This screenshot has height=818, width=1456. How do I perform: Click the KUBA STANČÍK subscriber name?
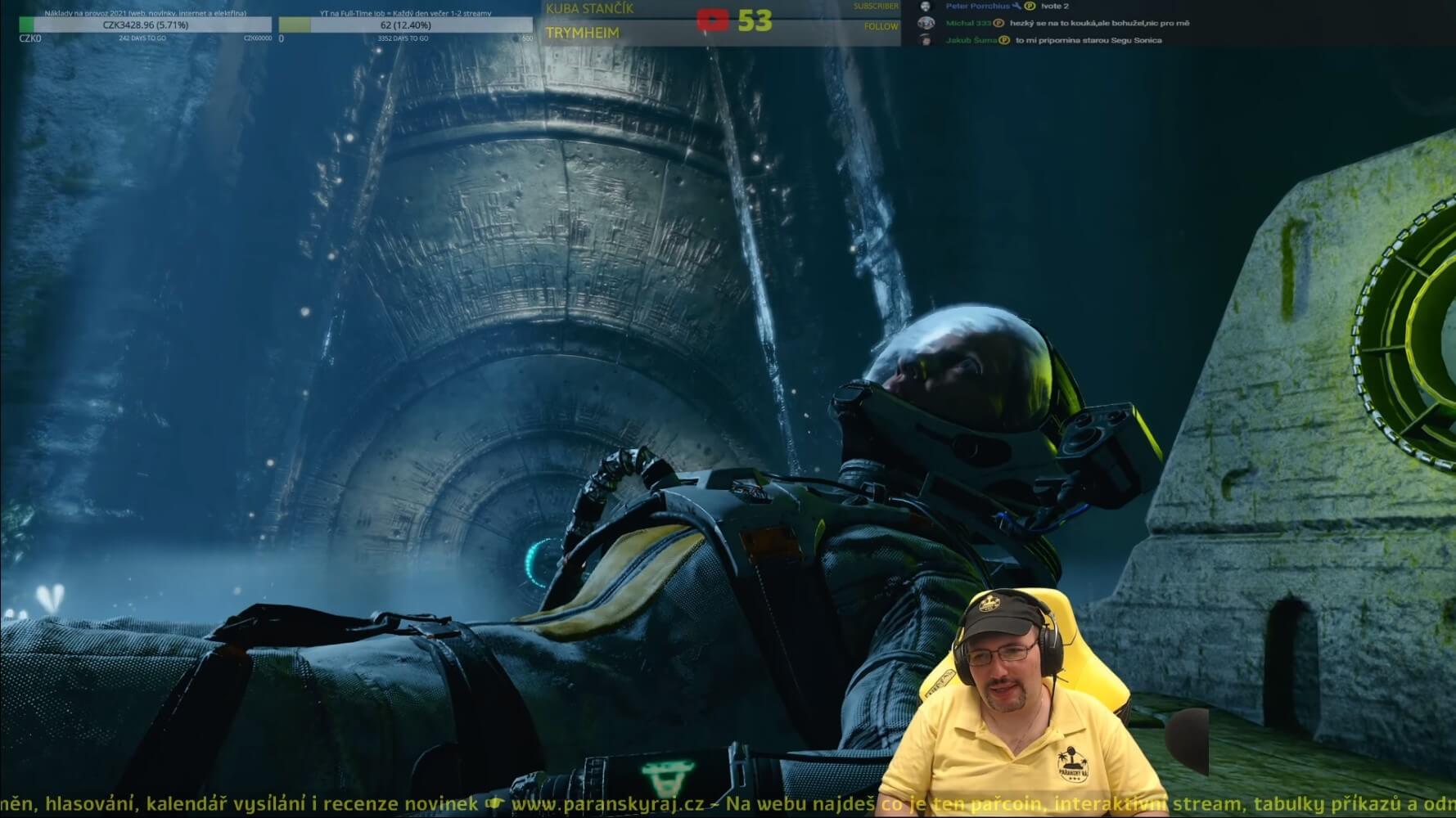(589, 8)
